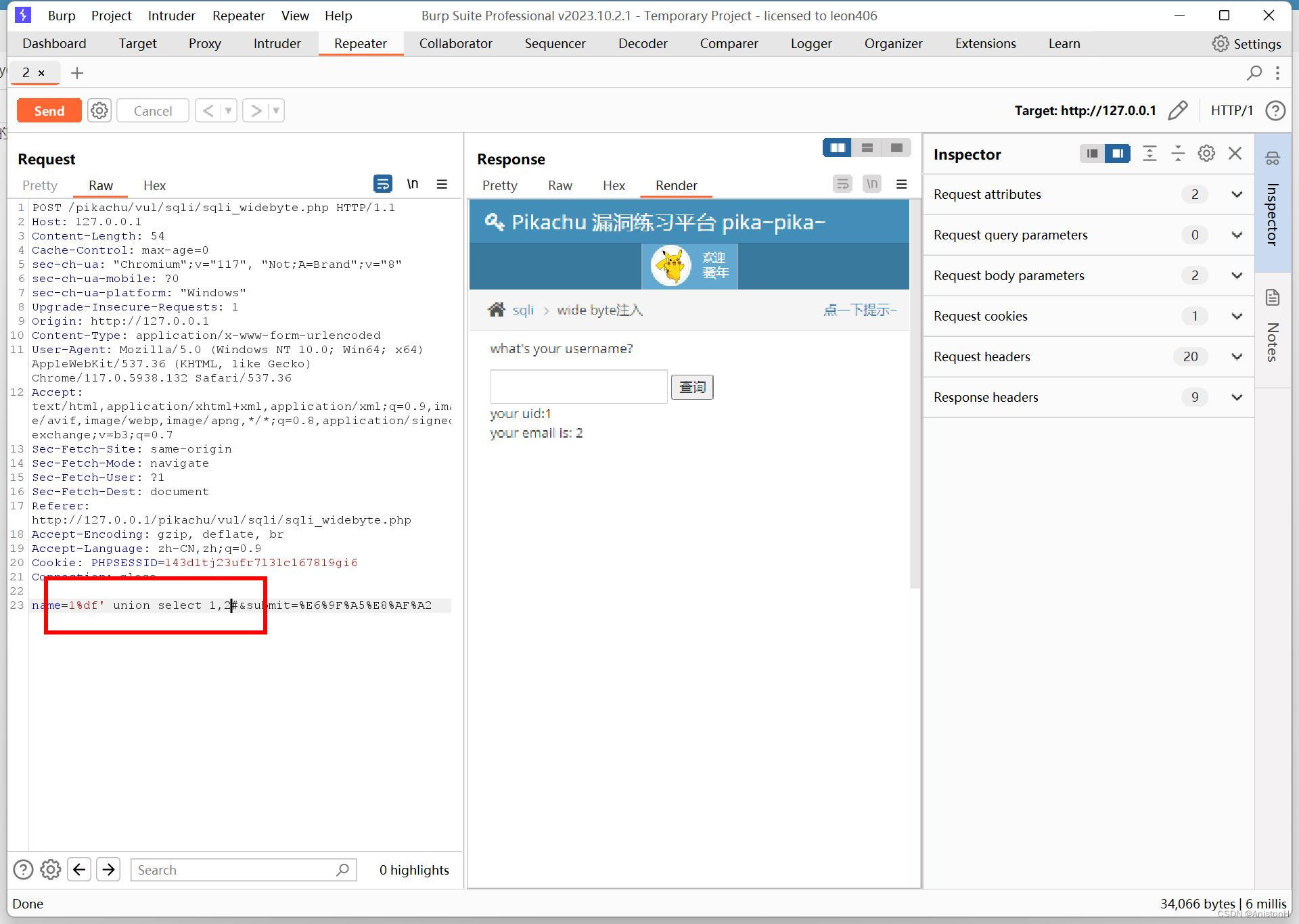Screen dimensions: 1299x924
Task: Open the Intruder menu in menu bar
Action: coord(171,16)
